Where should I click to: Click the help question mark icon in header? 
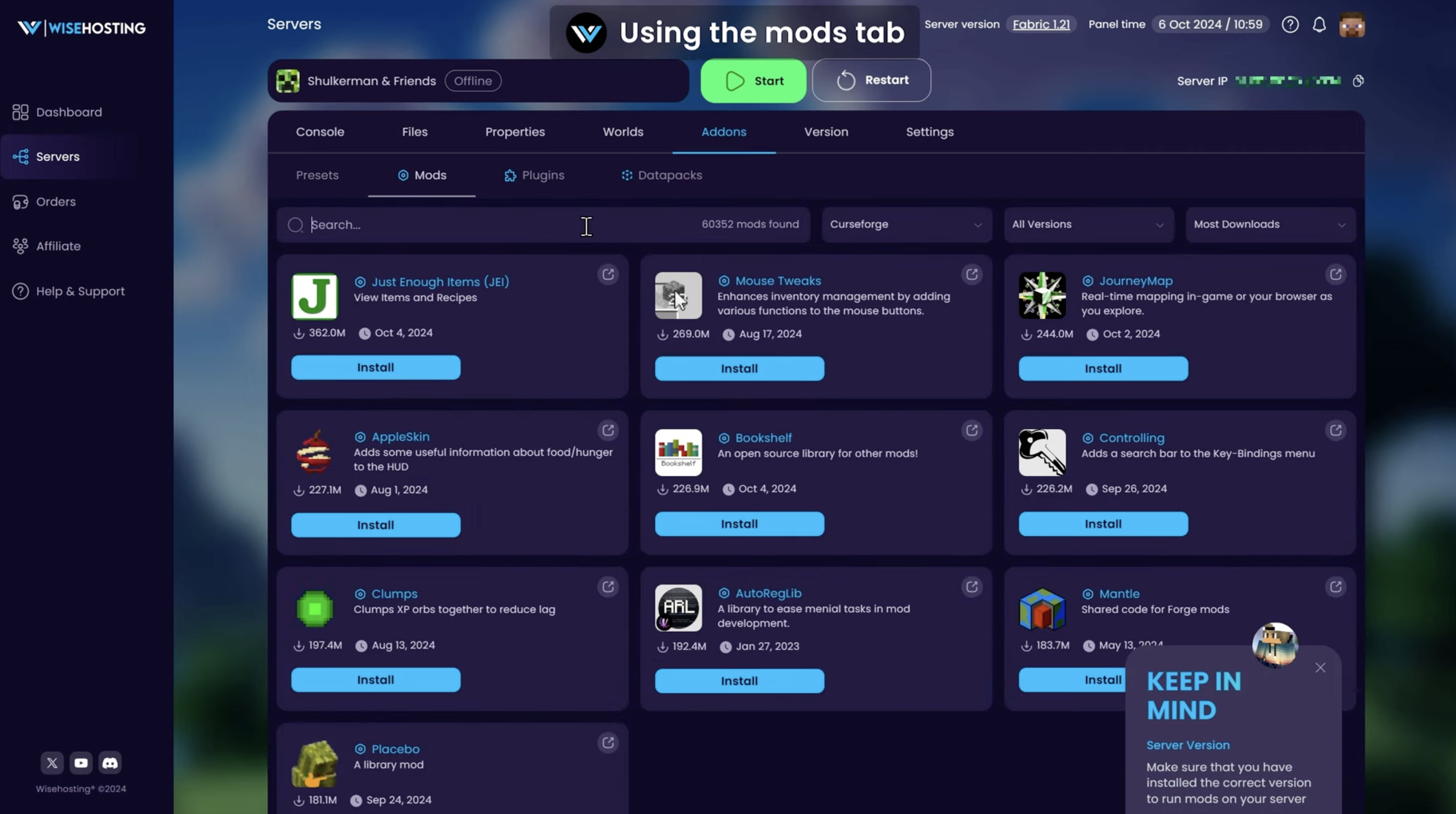pos(1290,24)
